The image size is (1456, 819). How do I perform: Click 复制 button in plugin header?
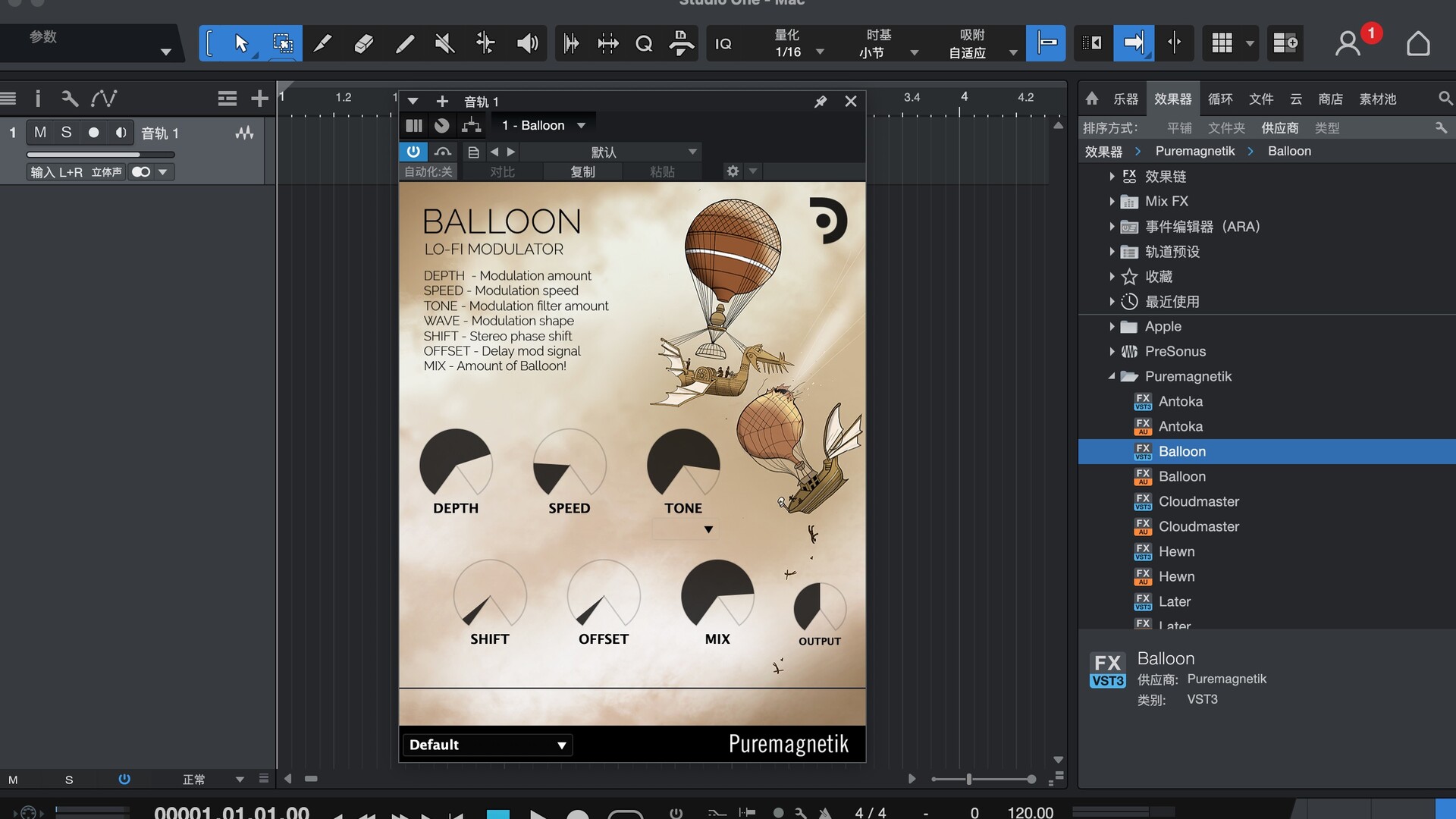pos(582,171)
